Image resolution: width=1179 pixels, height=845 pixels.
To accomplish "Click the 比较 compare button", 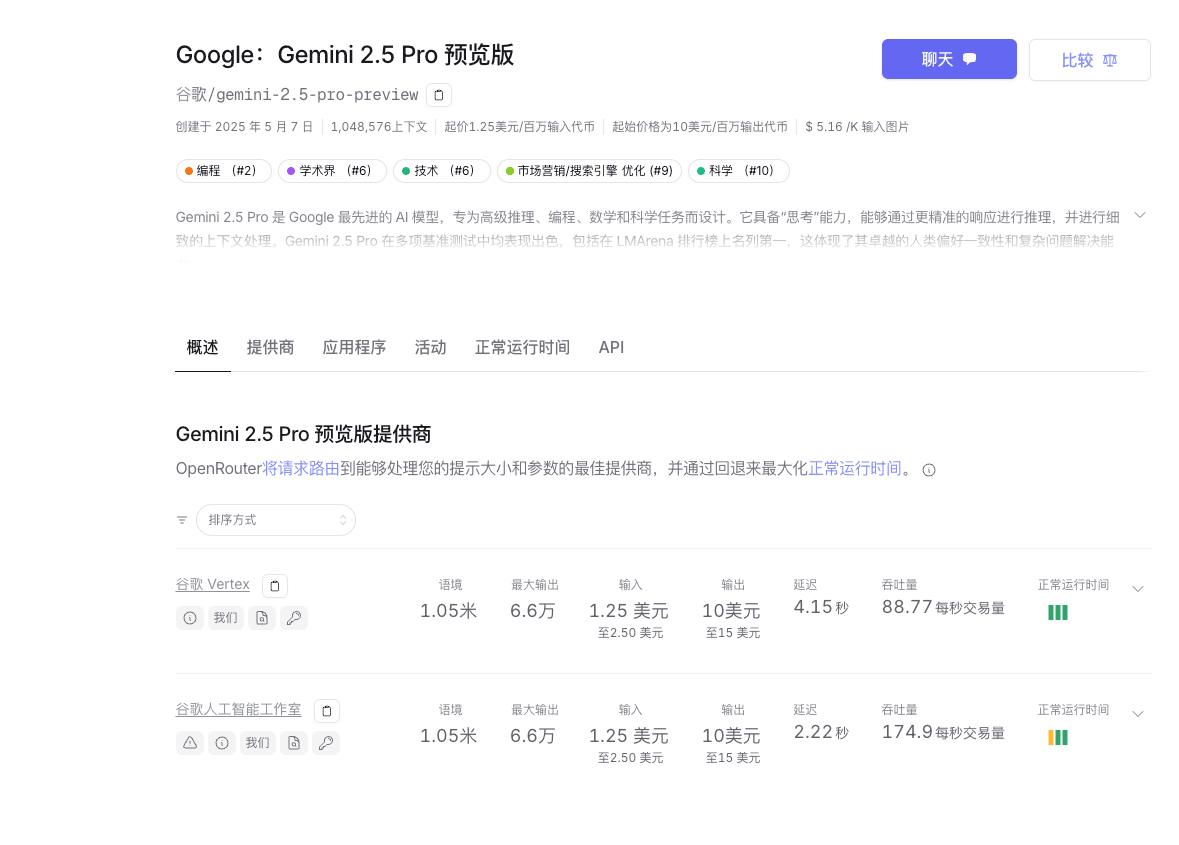I will coord(1090,60).
